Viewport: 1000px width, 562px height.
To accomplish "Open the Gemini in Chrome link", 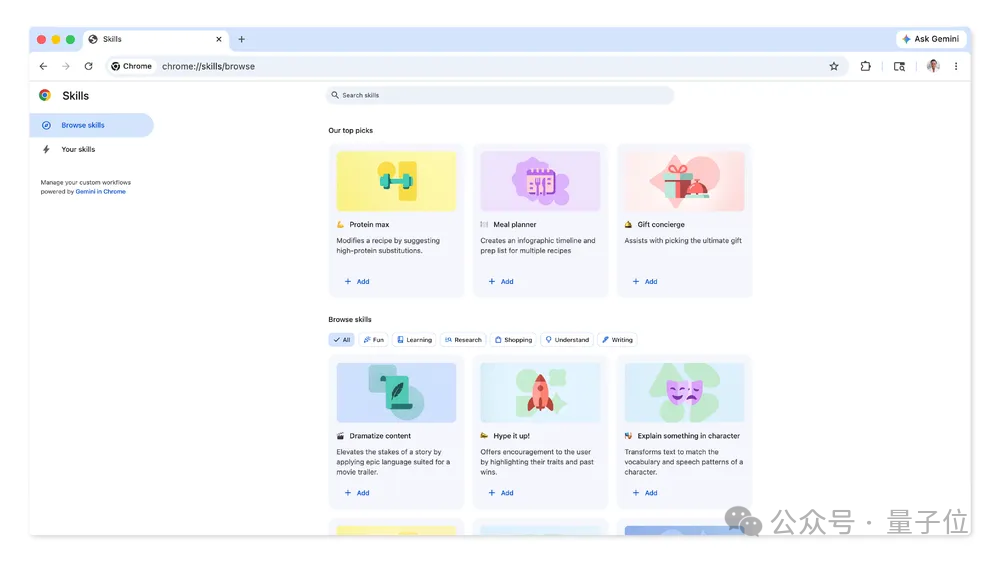I will click(x=100, y=191).
